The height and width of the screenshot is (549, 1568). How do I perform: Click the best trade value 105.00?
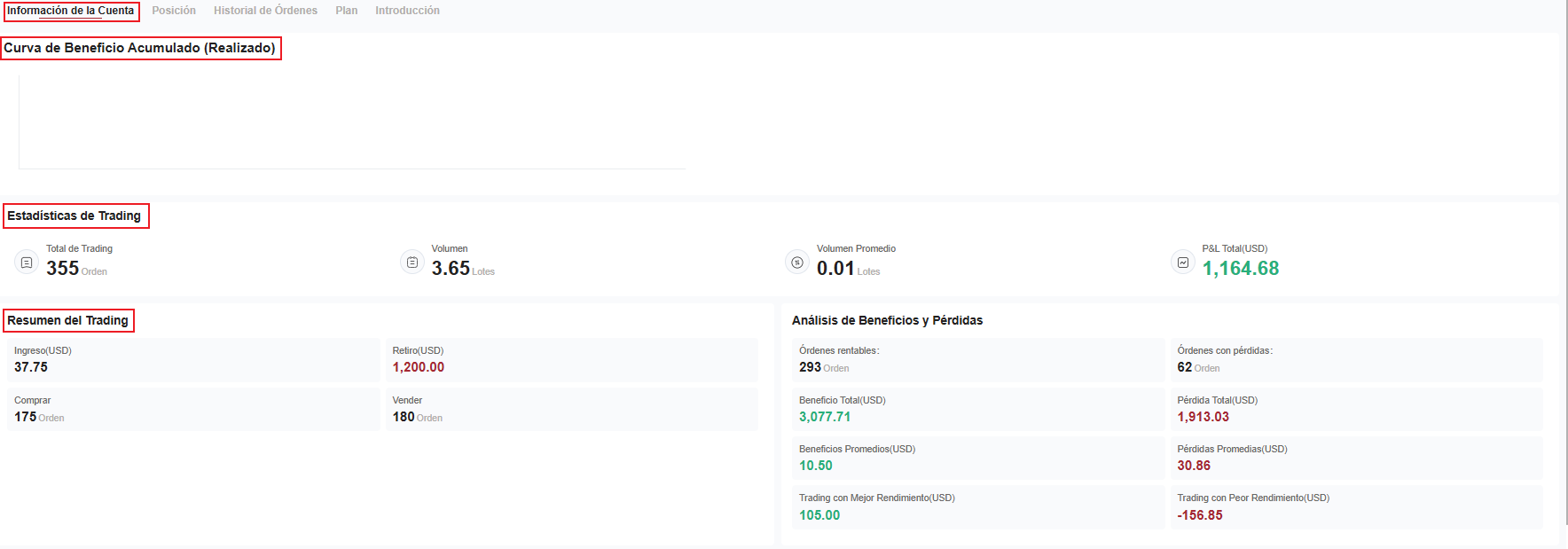point(819,515)
